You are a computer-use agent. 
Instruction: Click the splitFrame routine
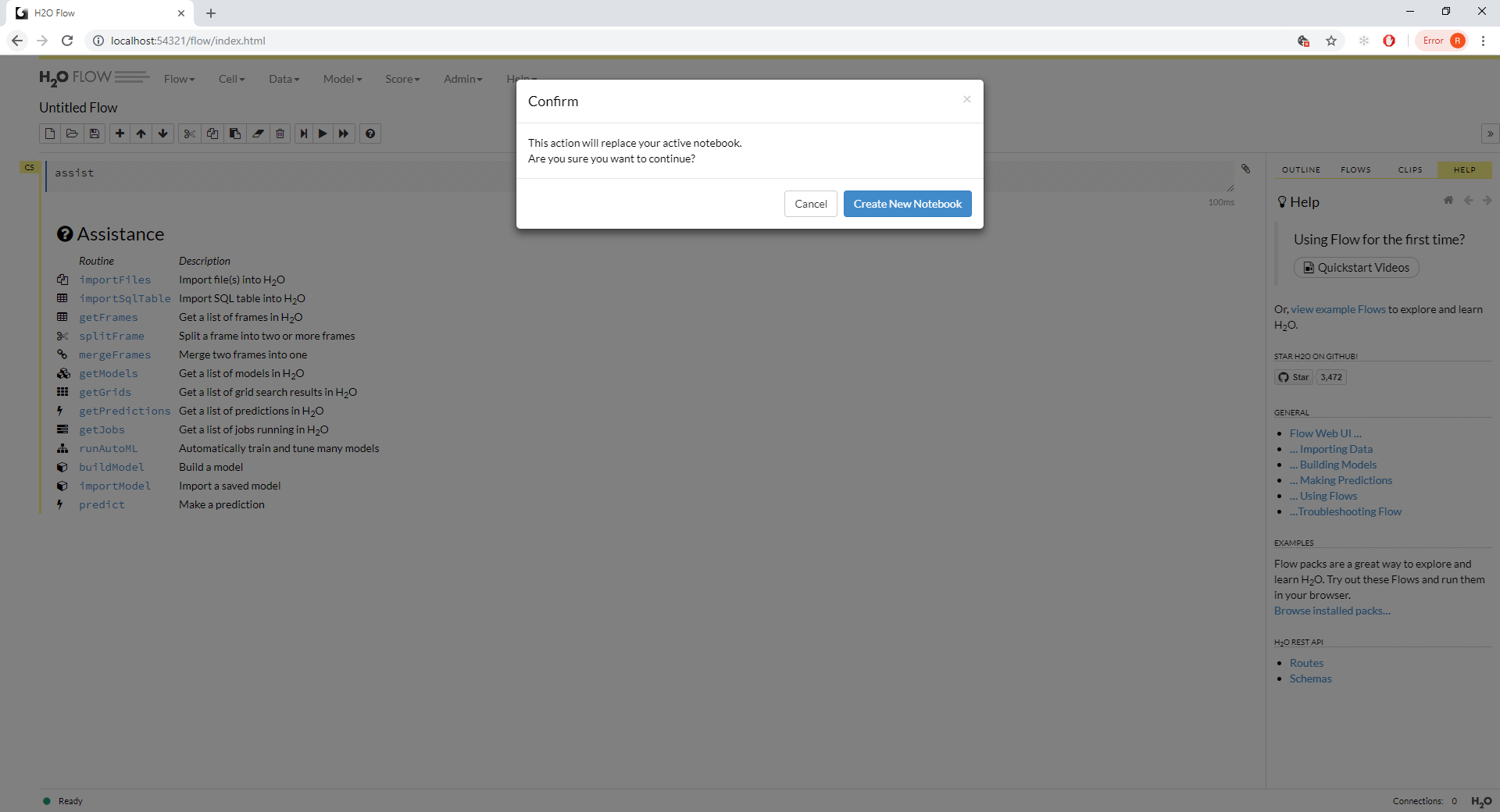111,336
